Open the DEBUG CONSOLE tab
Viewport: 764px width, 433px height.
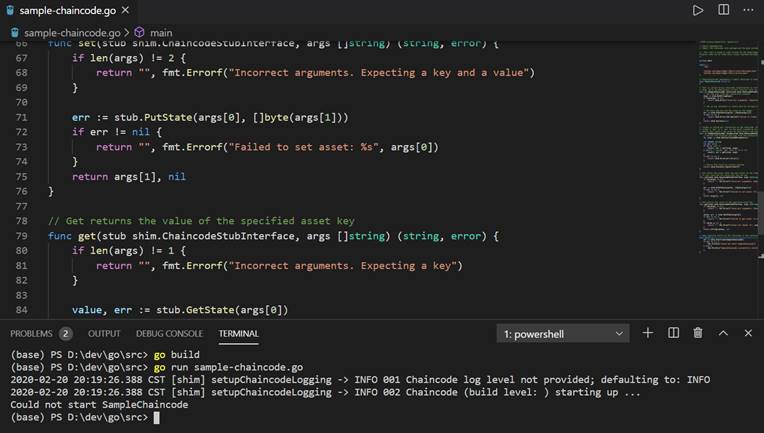coord(169,333)
